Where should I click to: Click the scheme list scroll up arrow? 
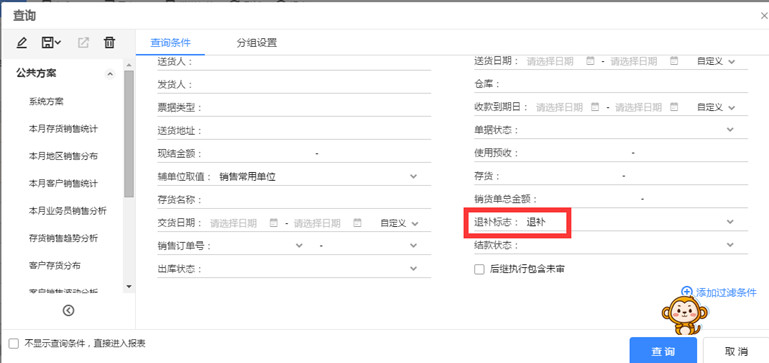pos(128,65)
